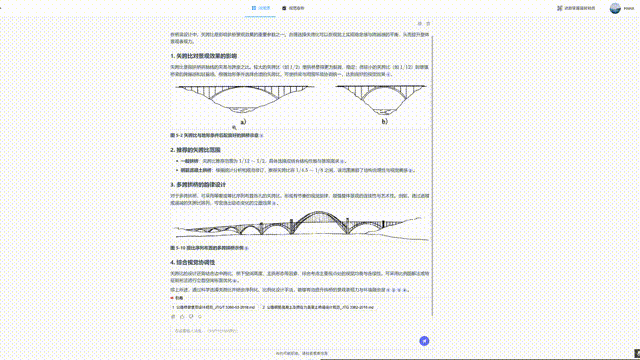This screenshot has height=360, width=640.
Task: Click citation icon after Figure 5-2 caption
Action: [262, 135]
